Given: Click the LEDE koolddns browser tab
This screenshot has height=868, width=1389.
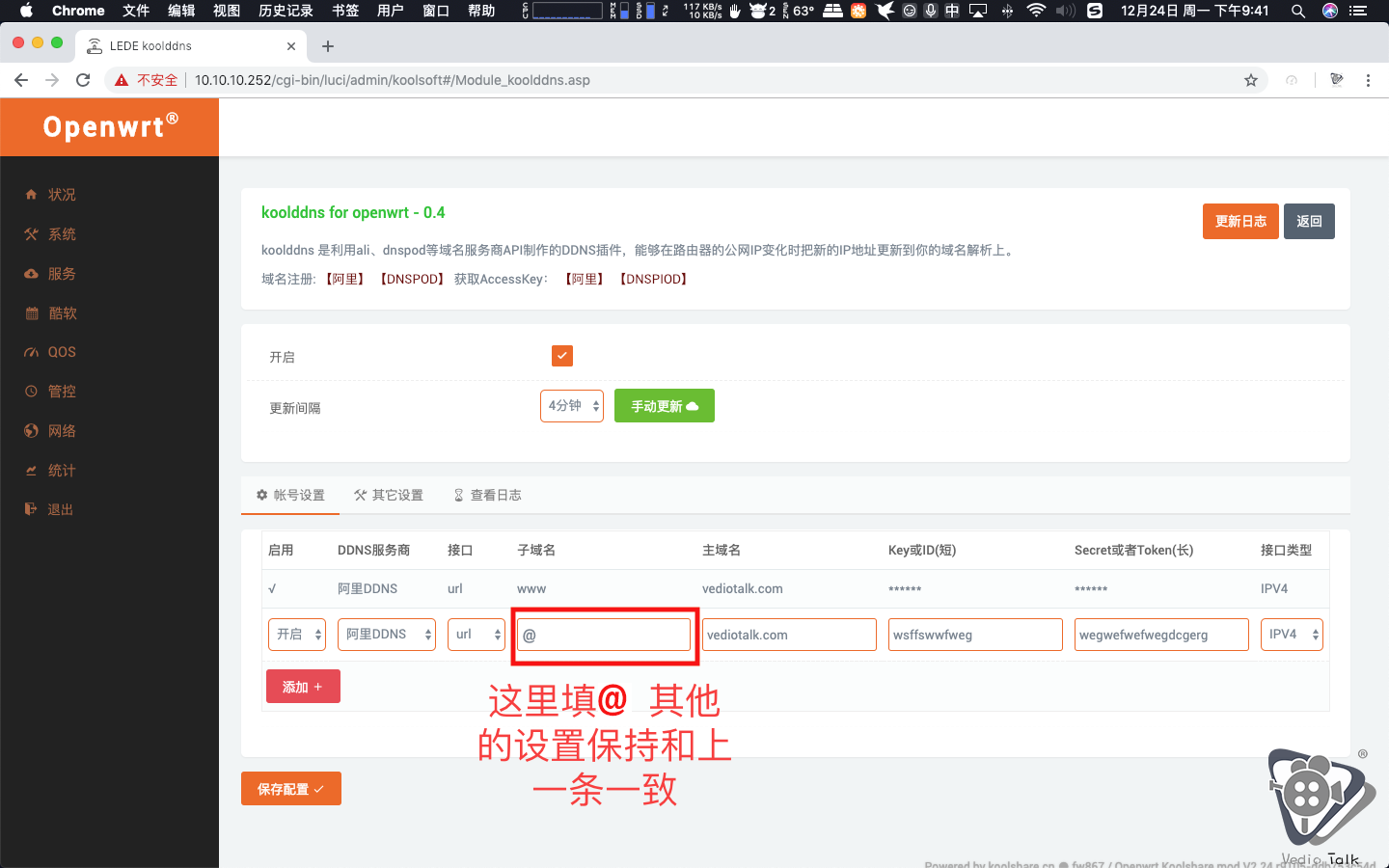Looking at the screenshot, I should tap(189, 45).
